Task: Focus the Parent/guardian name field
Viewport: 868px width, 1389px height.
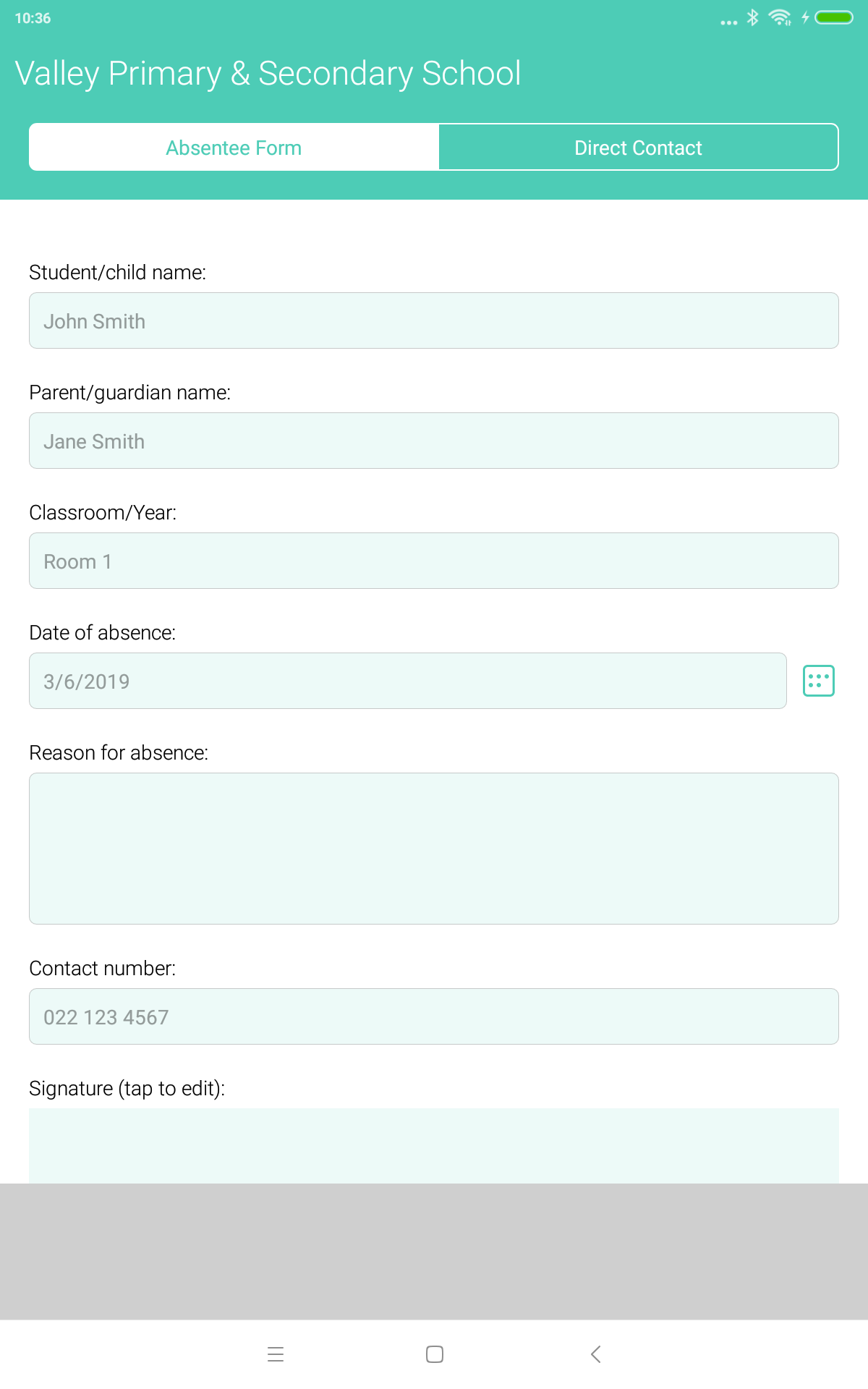Action: coord(434,441)
